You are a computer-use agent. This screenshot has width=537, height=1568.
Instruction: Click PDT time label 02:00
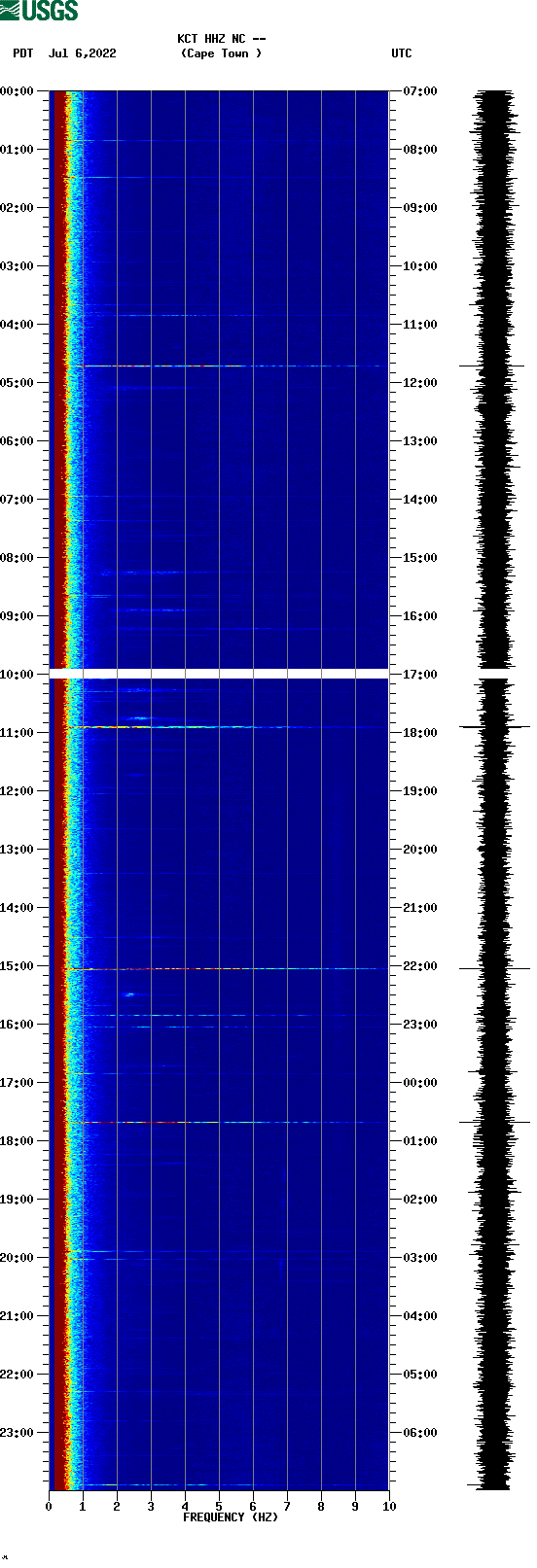pos(18,208)
